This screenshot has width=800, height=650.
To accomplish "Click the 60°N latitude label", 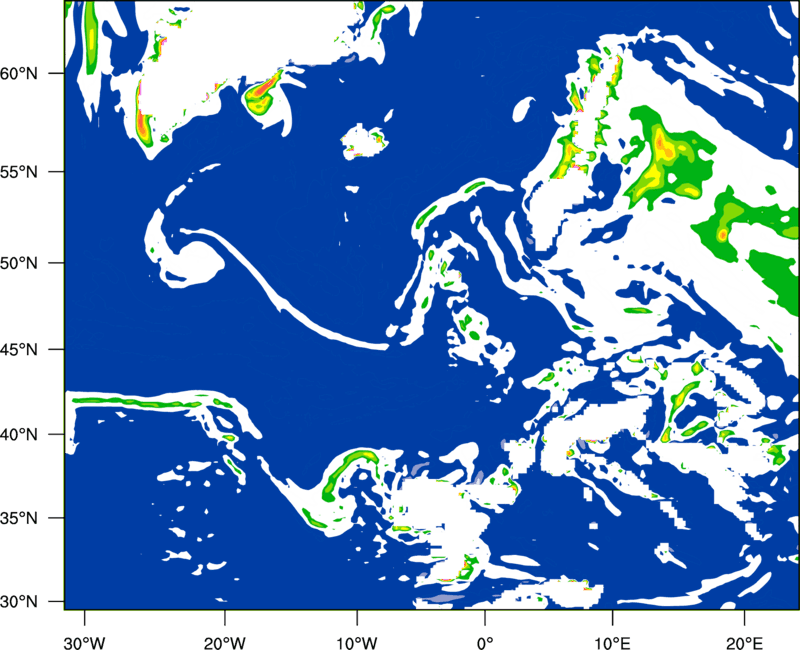I will 19,73.
